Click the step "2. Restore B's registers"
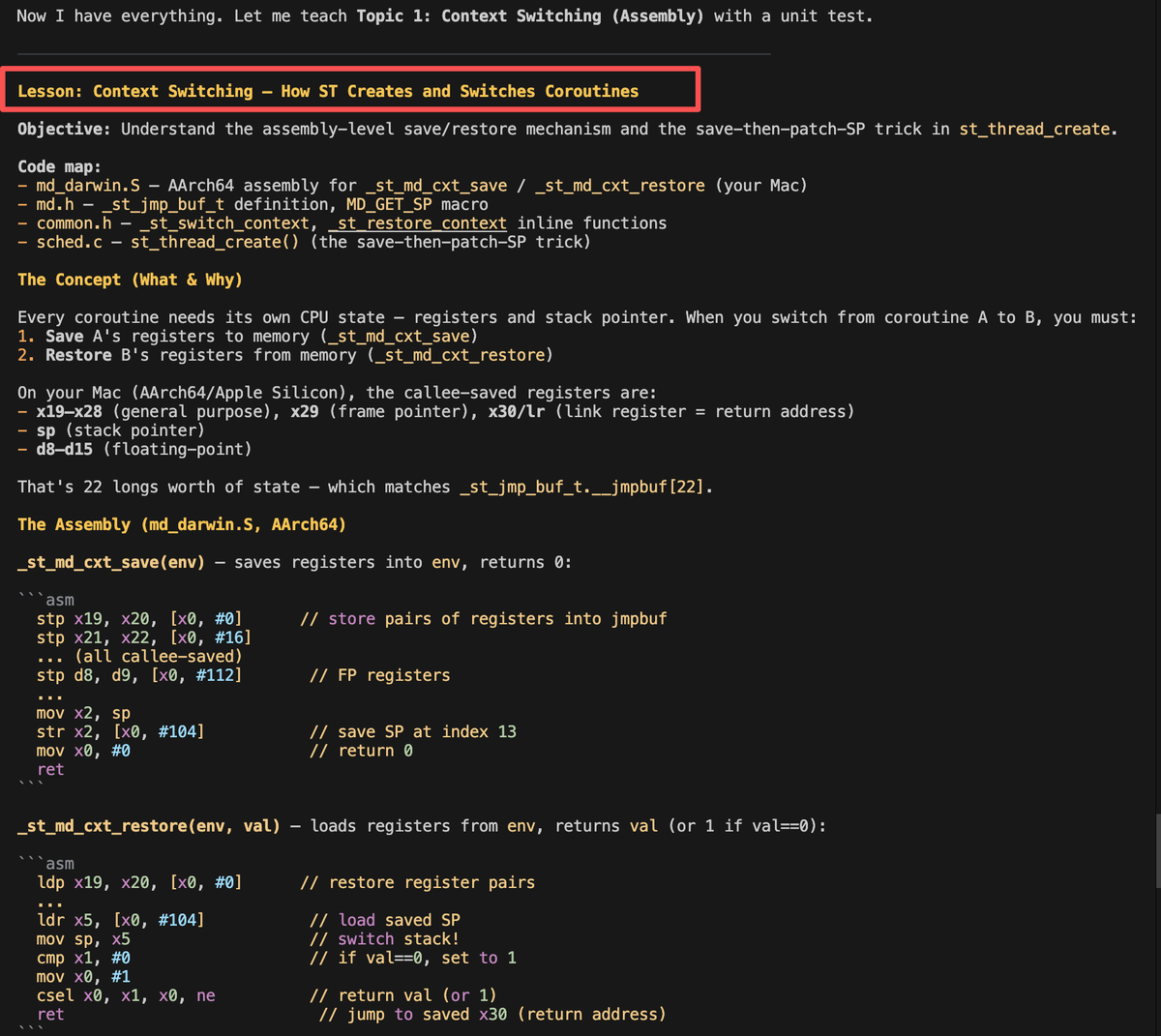Image resolution: width=1161 pixels, height=1036 pixels. pyautogui.click(x=285, y=355)
